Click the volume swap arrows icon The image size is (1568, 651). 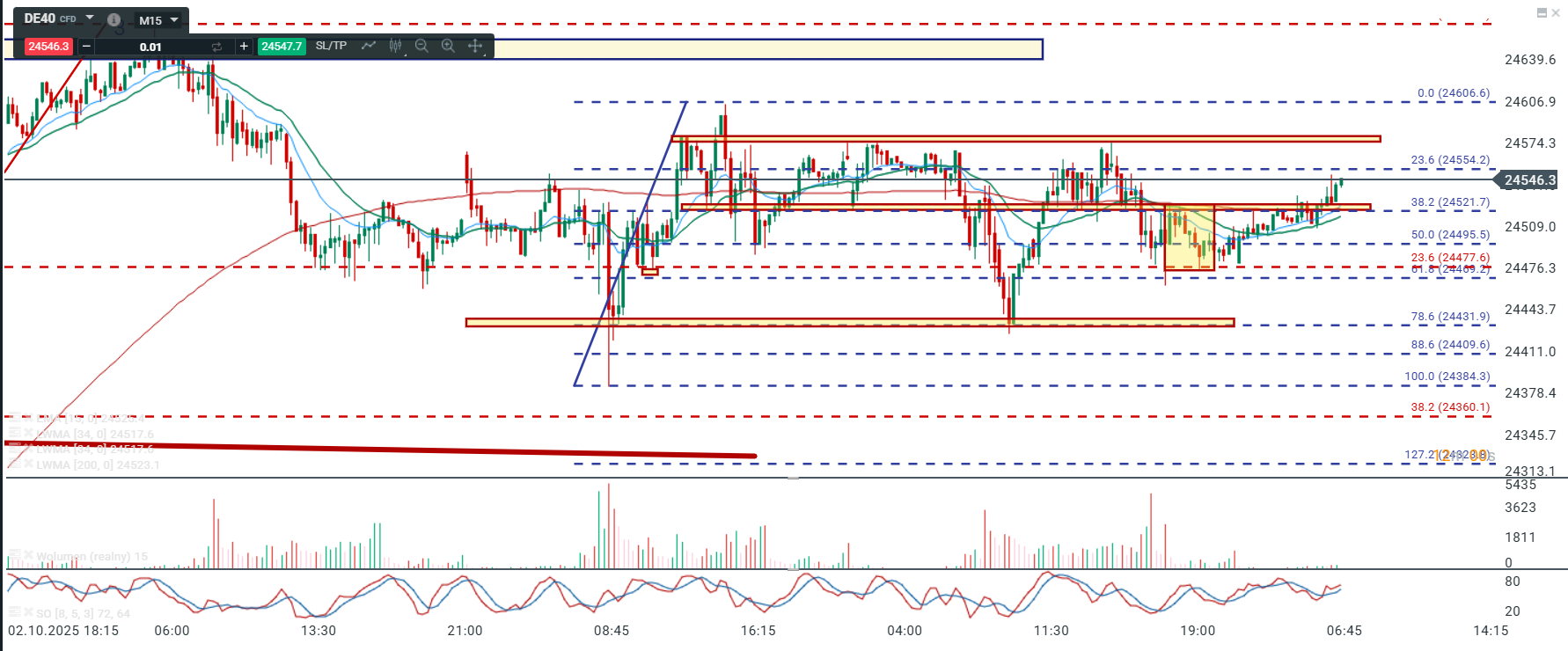[216, 47]
